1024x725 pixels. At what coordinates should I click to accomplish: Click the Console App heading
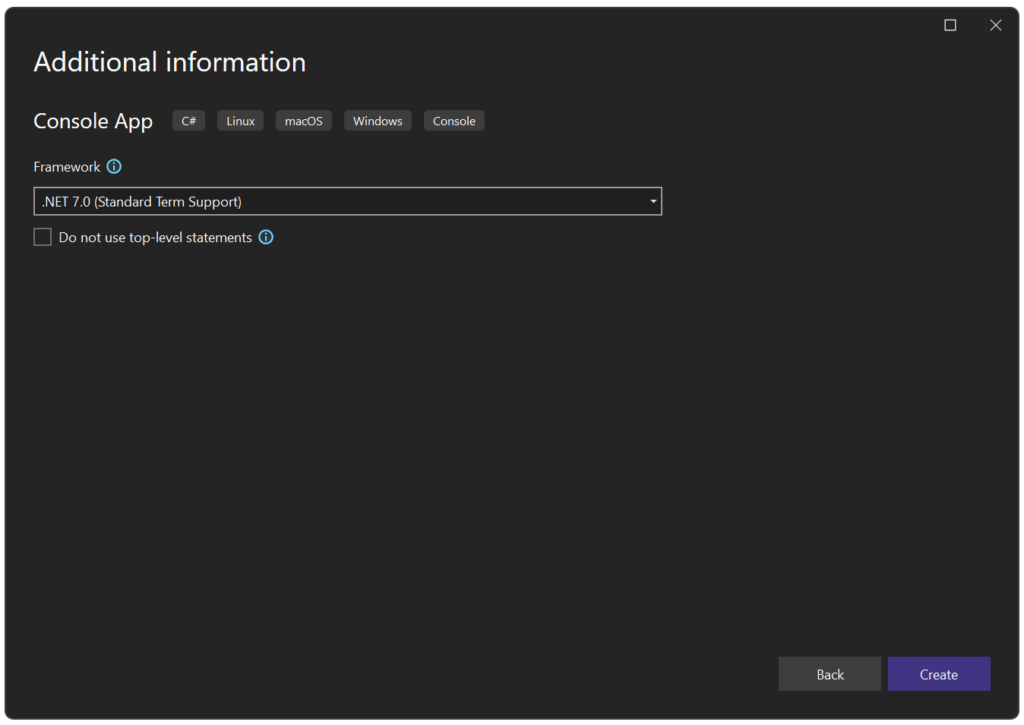tap(92, 120)
